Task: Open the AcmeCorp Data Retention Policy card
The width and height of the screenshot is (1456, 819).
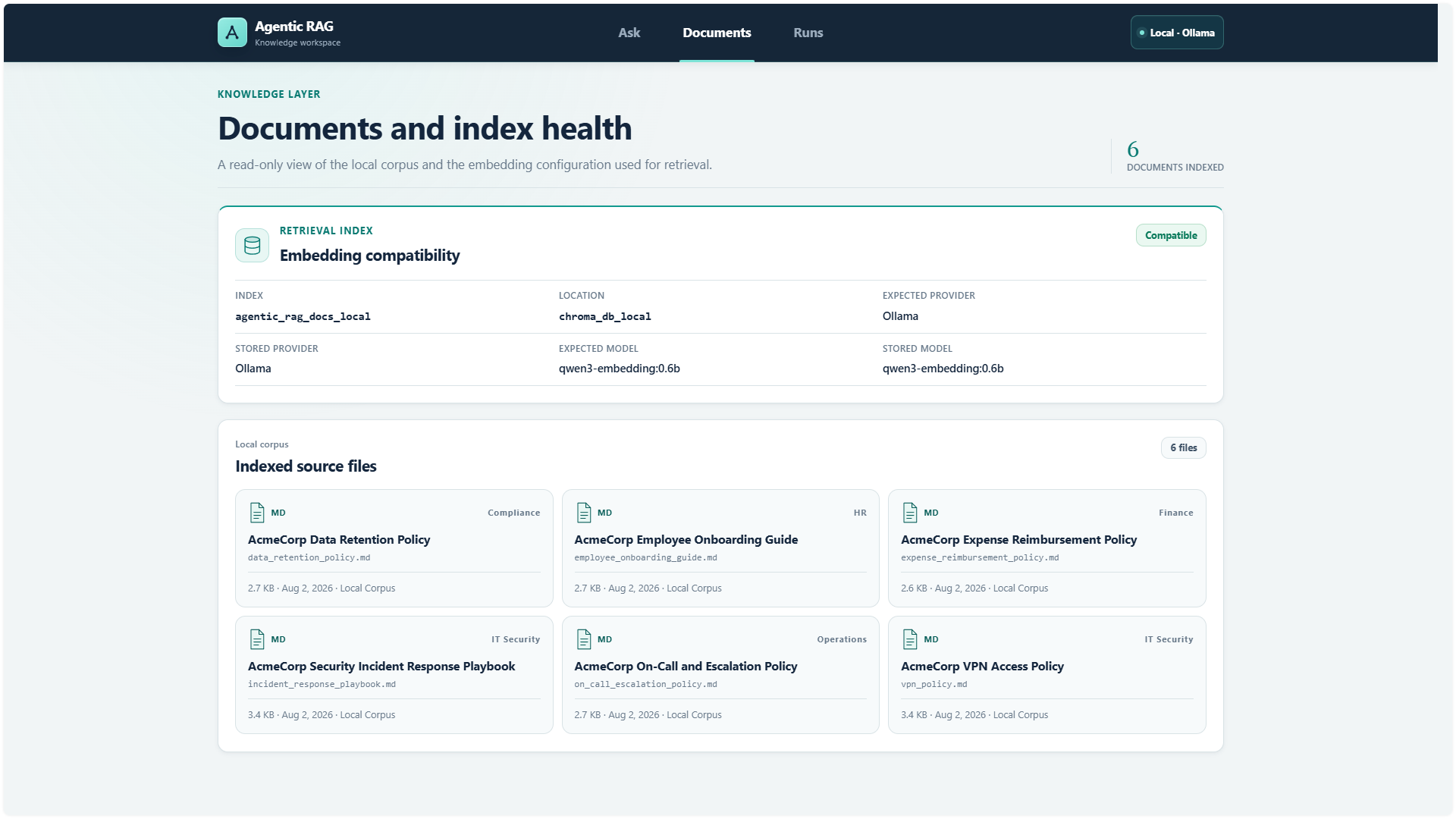Action: click(394, 548)
